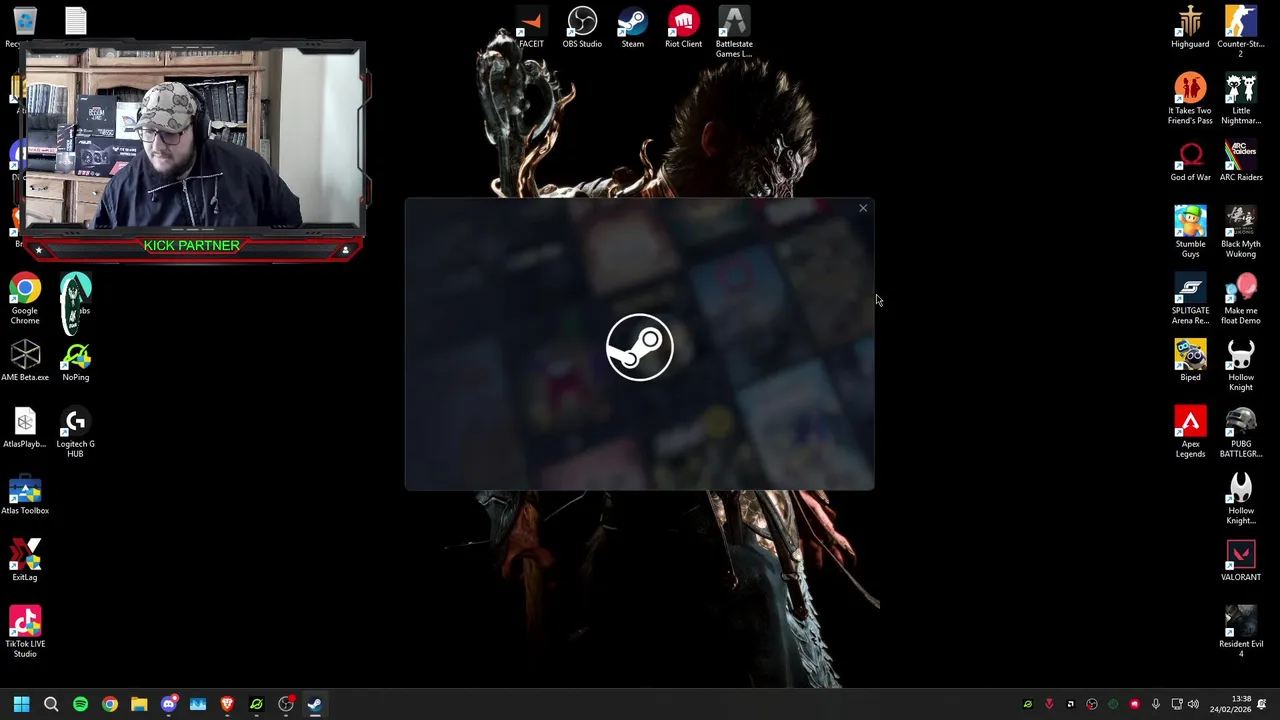Click the VALORANT desktop shortcut

pos(1241,561)
